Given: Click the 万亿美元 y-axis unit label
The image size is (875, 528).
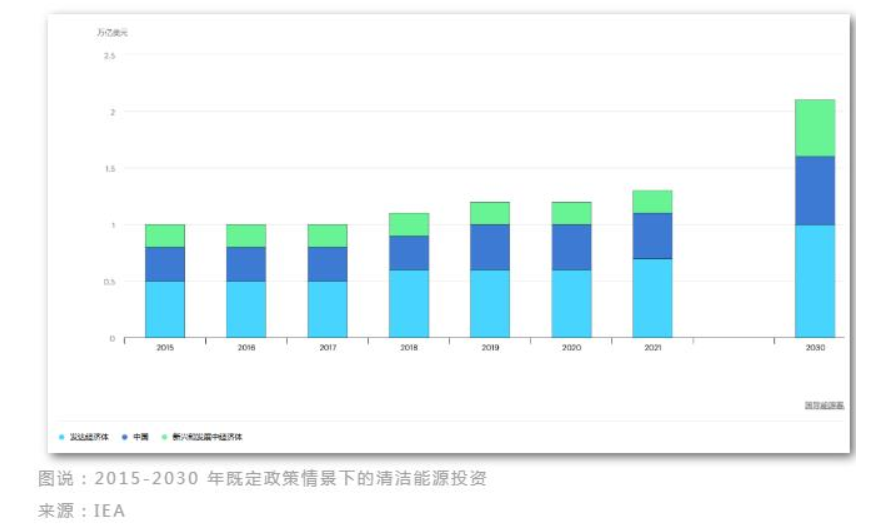Looking at the screenshot, I should tap(112, 33).
